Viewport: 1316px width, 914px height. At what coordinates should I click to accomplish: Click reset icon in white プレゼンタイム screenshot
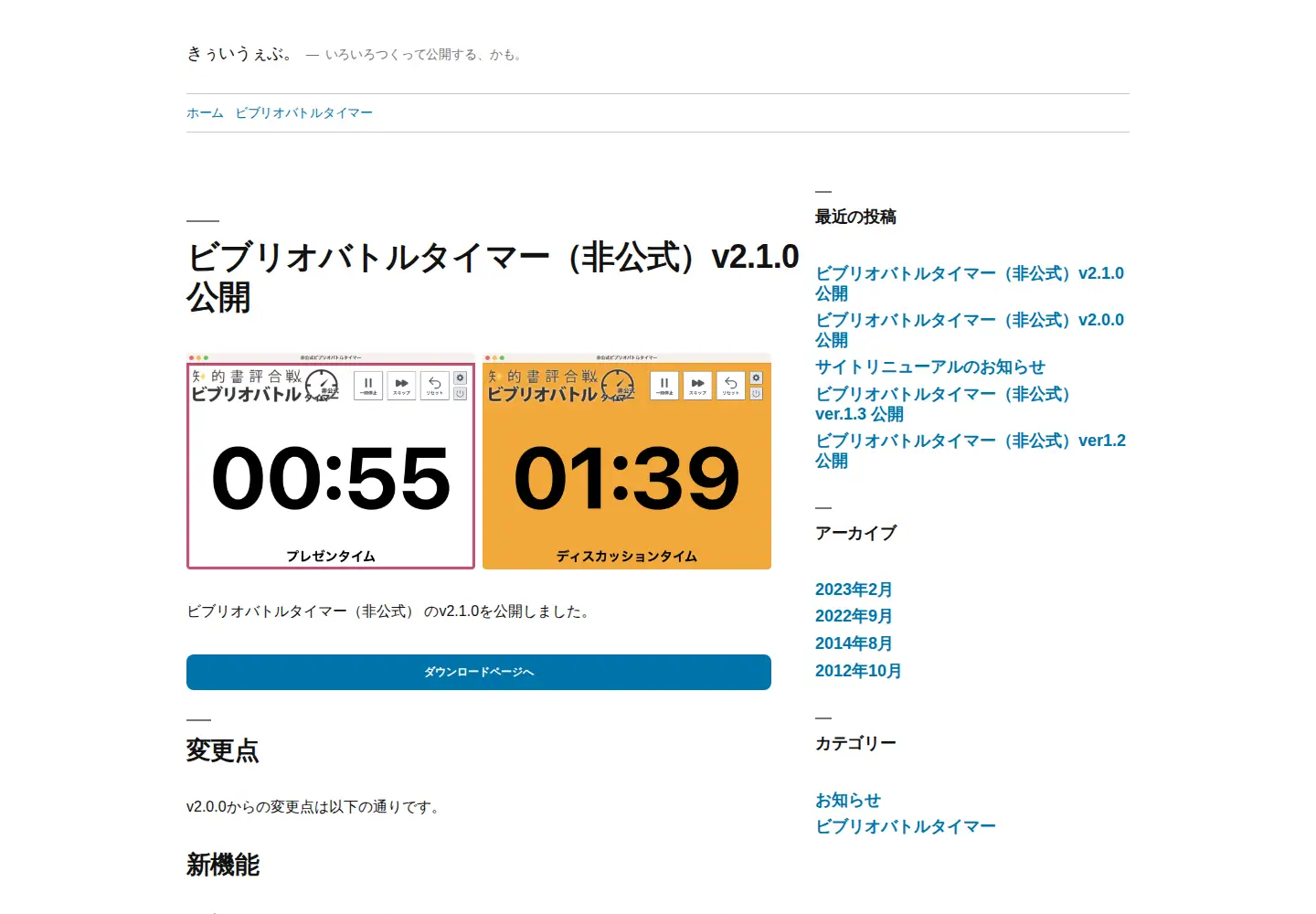434,385
